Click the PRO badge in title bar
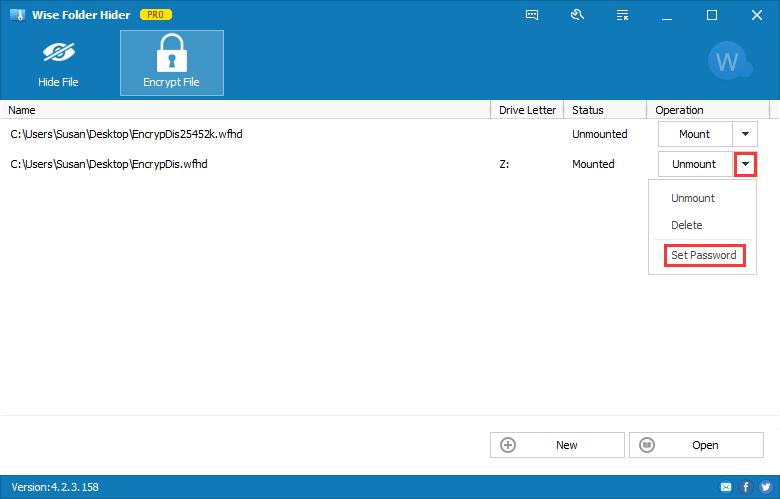The height and width of the screenshot is (499, 780). click(156, 15)
